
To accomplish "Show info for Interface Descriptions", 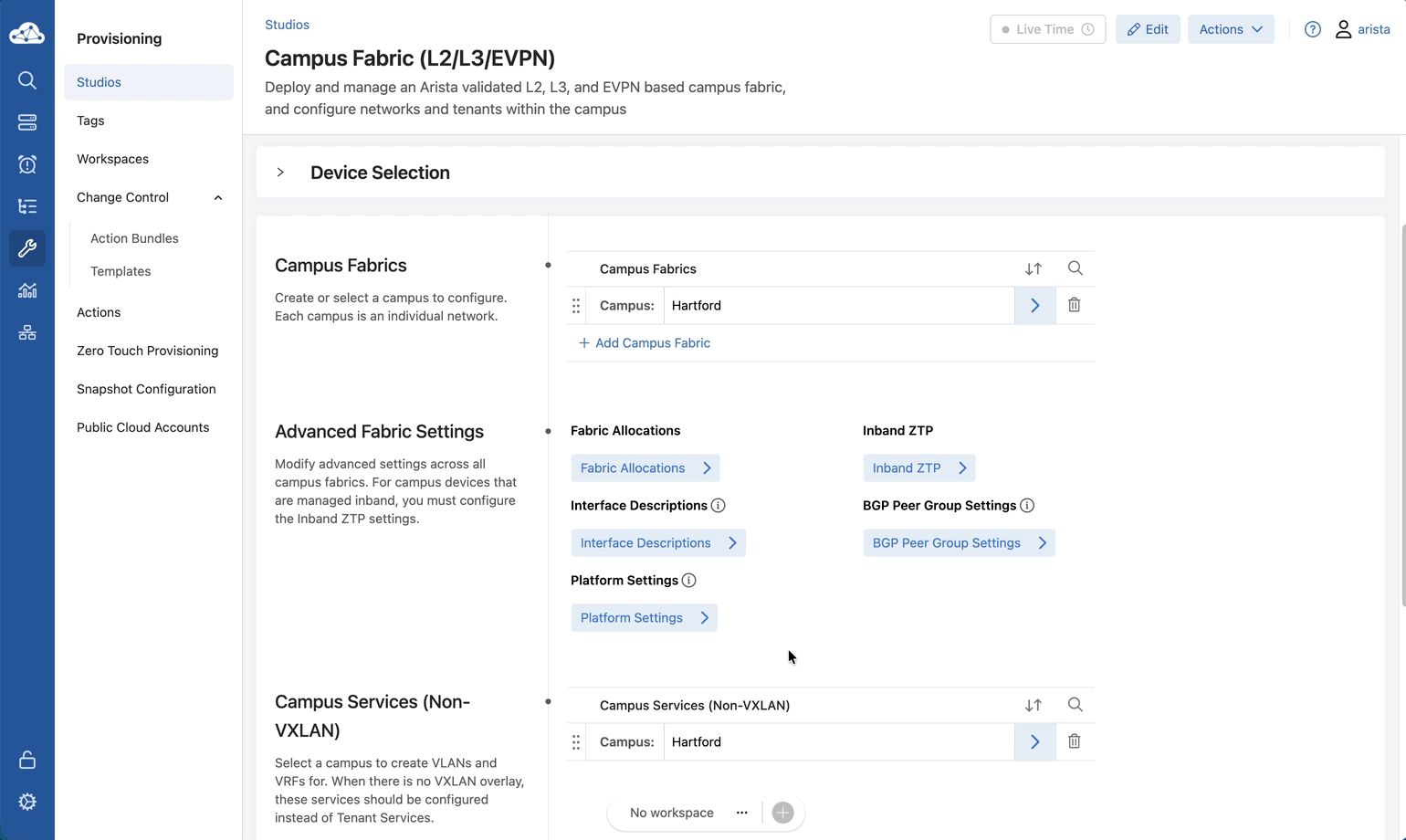I will 719,506.
